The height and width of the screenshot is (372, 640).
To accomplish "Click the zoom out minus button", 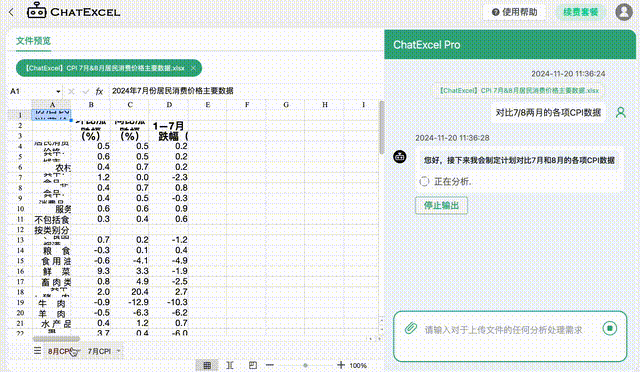I will [x=270, y=365].
